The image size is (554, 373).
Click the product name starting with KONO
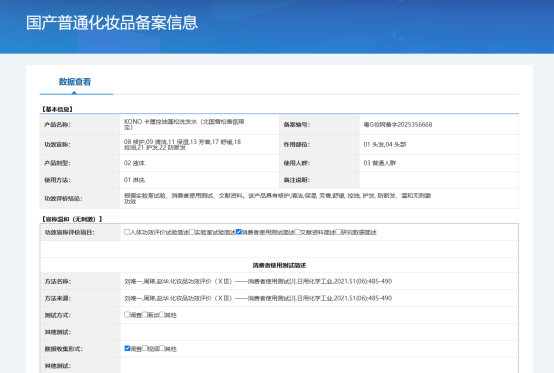[184, 124]
